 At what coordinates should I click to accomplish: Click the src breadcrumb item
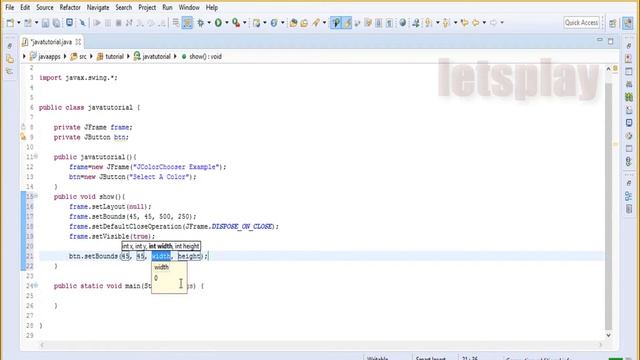[x=79, y=57]
